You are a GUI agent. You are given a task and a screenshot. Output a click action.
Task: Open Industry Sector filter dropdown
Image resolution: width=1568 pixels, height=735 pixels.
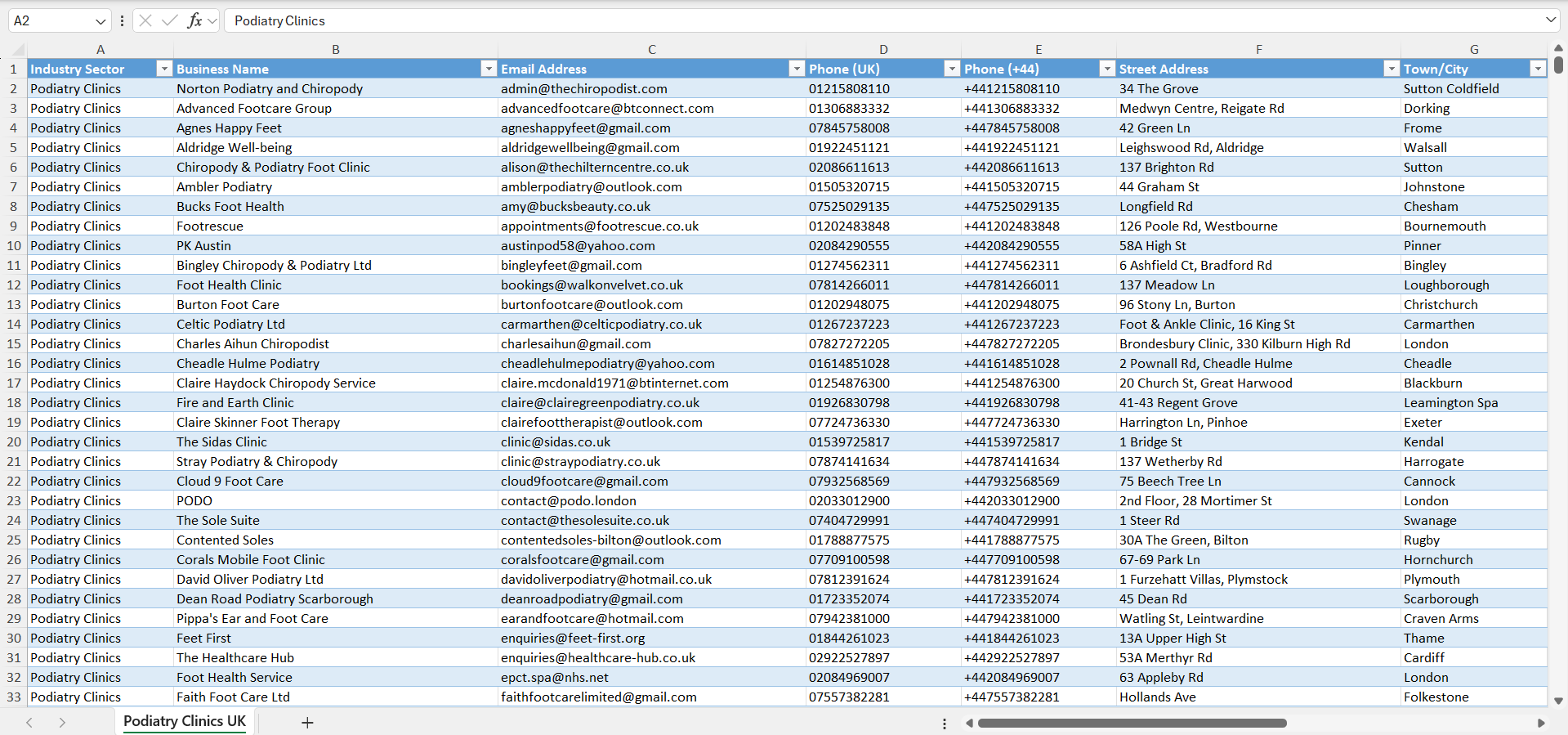click(164, 69)
